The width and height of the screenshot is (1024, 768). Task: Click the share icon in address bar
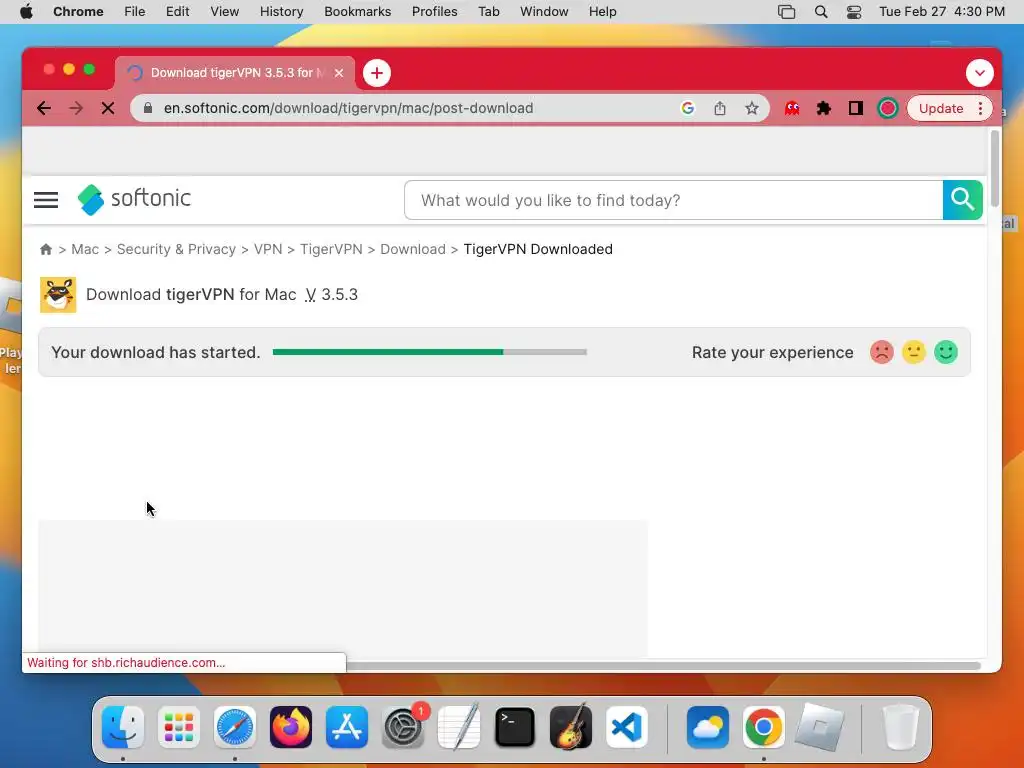pos(720,108)
